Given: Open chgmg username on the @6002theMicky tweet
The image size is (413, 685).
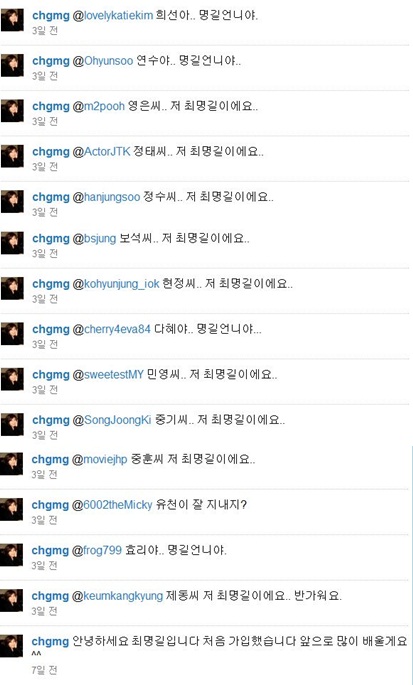Looking at the screenshot, I should tap(50, 505).
